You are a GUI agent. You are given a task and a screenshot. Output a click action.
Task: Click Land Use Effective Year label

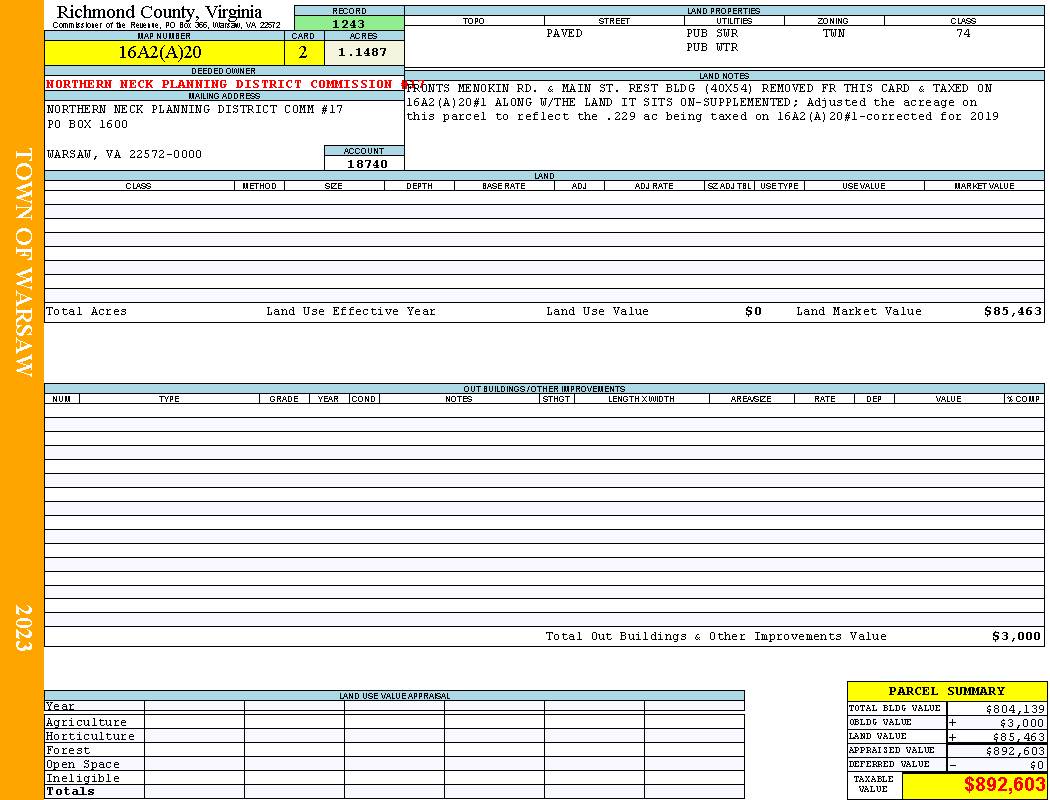click(x=351, y=311)
